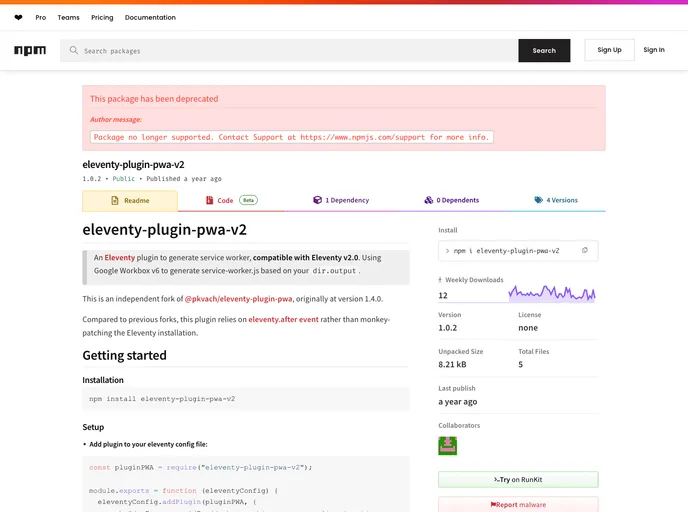Screen dimensions: 688x512
Task: Click the weekly downloads sparkline chart
Action: click(x=552, y=293)
